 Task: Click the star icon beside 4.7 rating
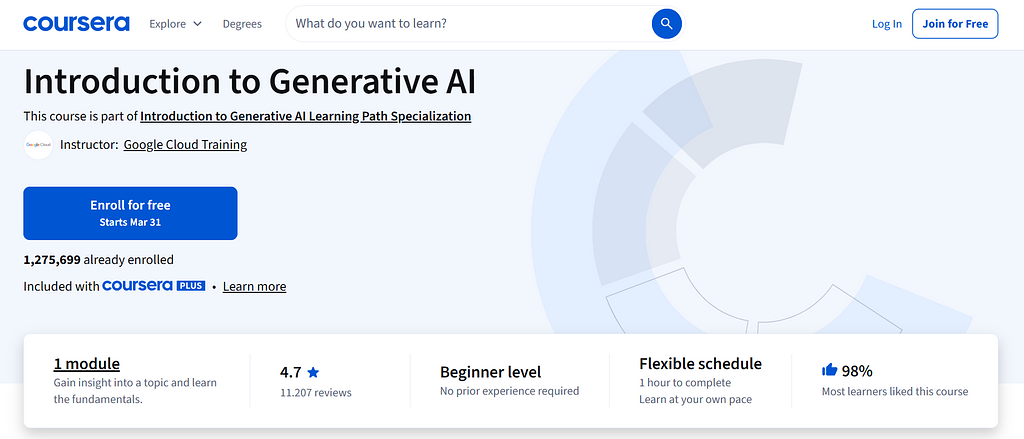click(314, 372)
